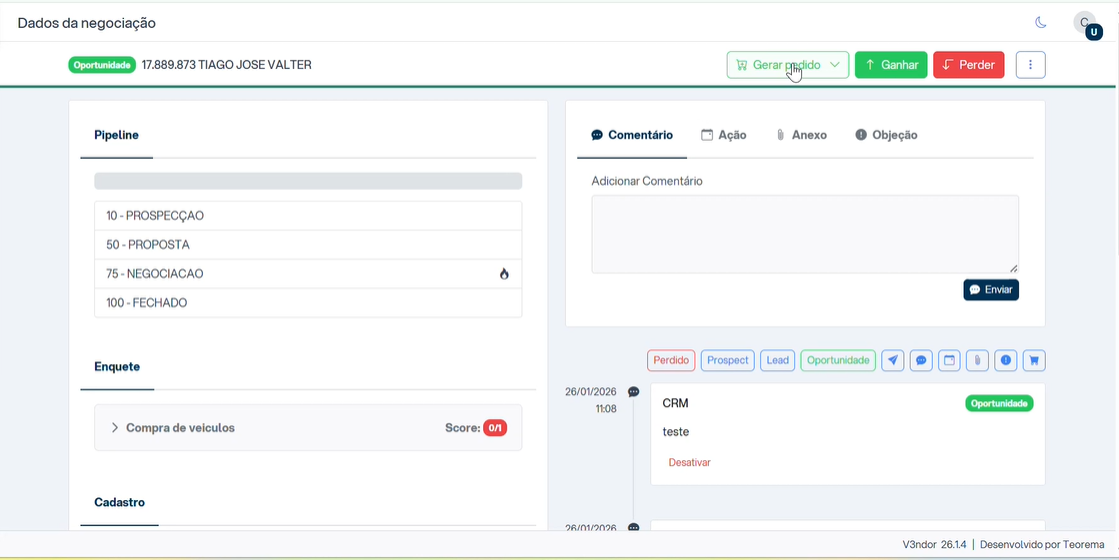Toggle the comment bubble filter icon
This screenshot has height=560, width=1119.
coord(921,360)
